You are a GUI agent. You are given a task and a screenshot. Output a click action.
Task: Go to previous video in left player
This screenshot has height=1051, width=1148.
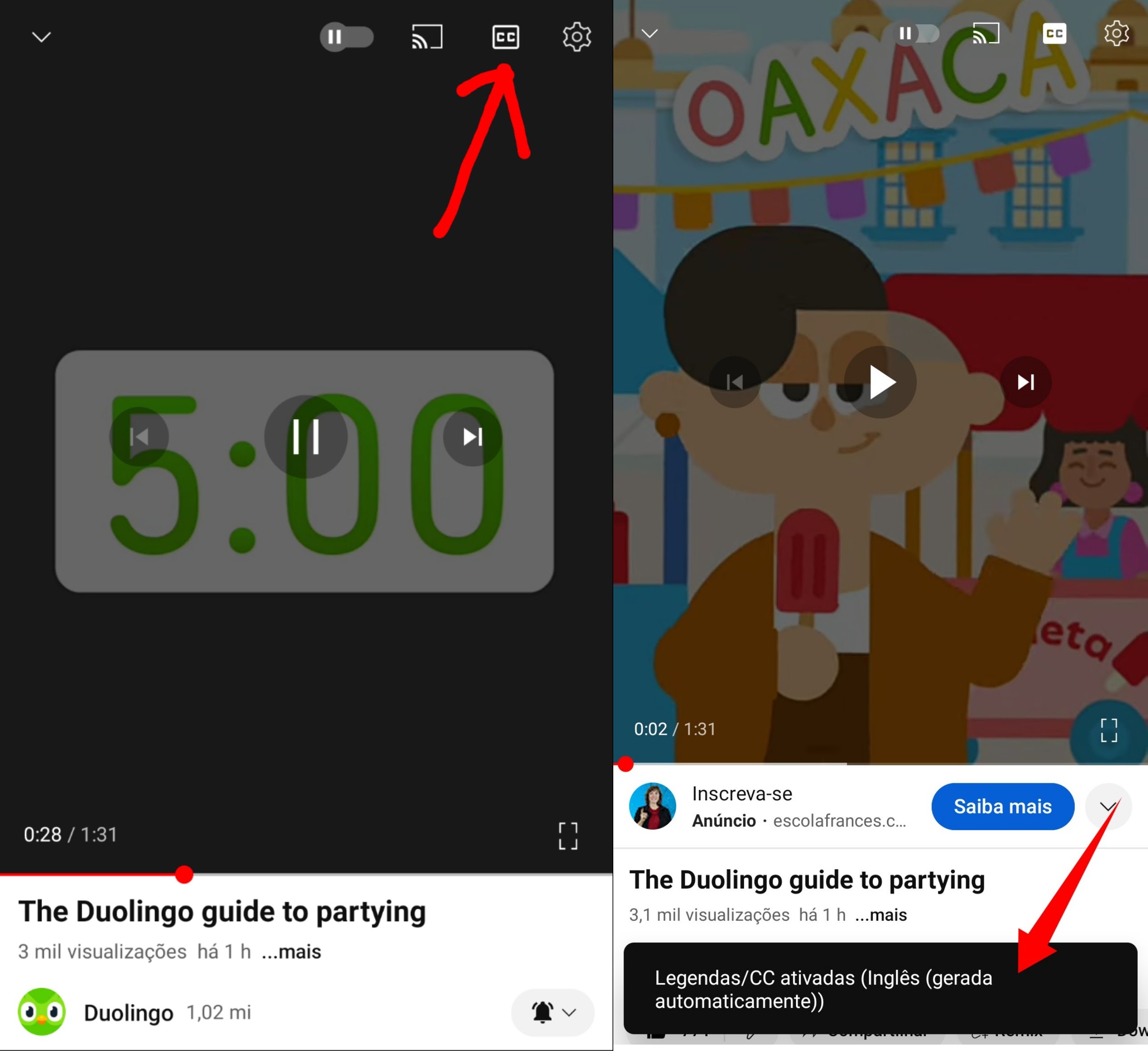[139, 437]
